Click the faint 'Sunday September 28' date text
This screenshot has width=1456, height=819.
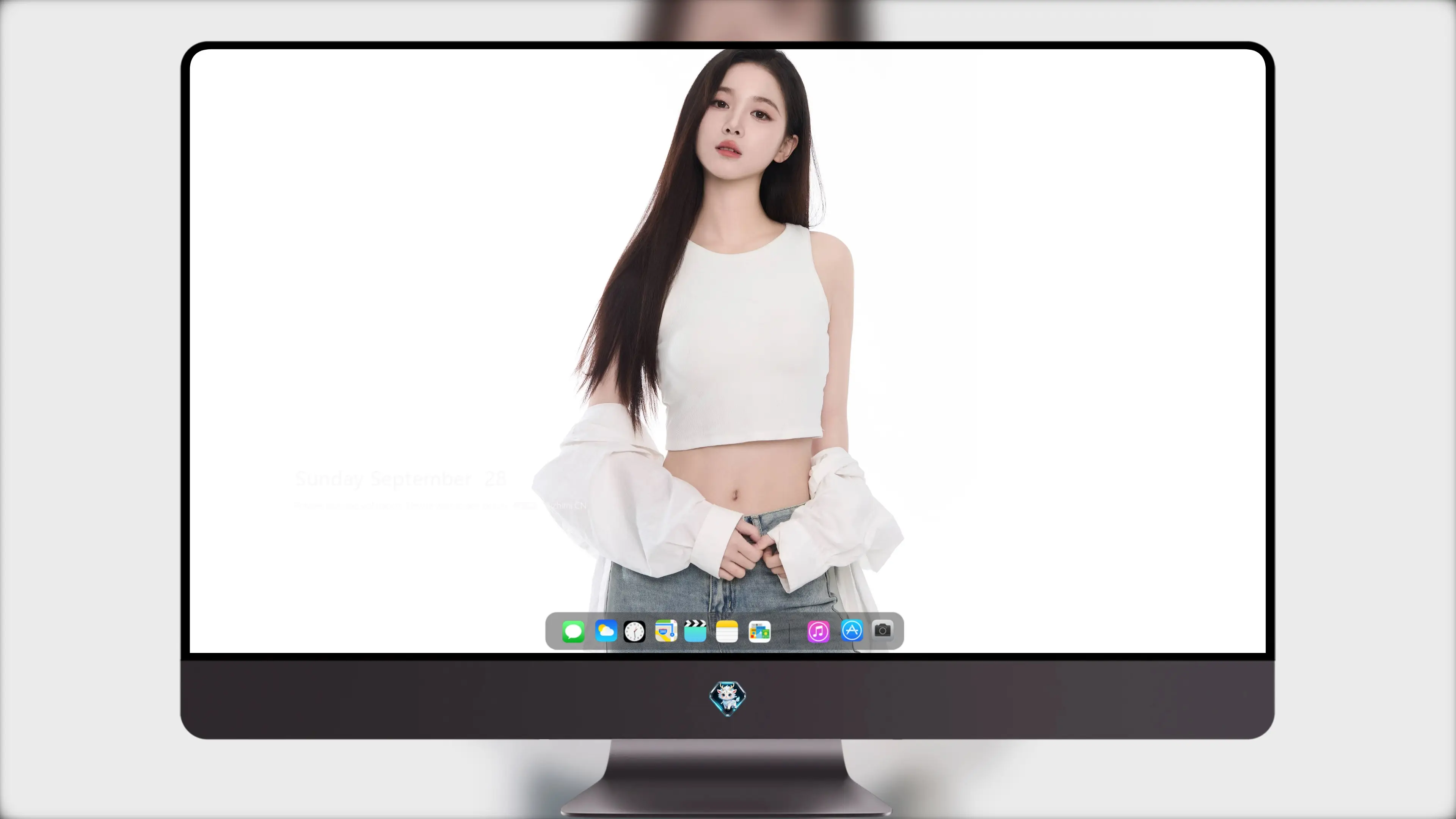click(x=400, y=479)
